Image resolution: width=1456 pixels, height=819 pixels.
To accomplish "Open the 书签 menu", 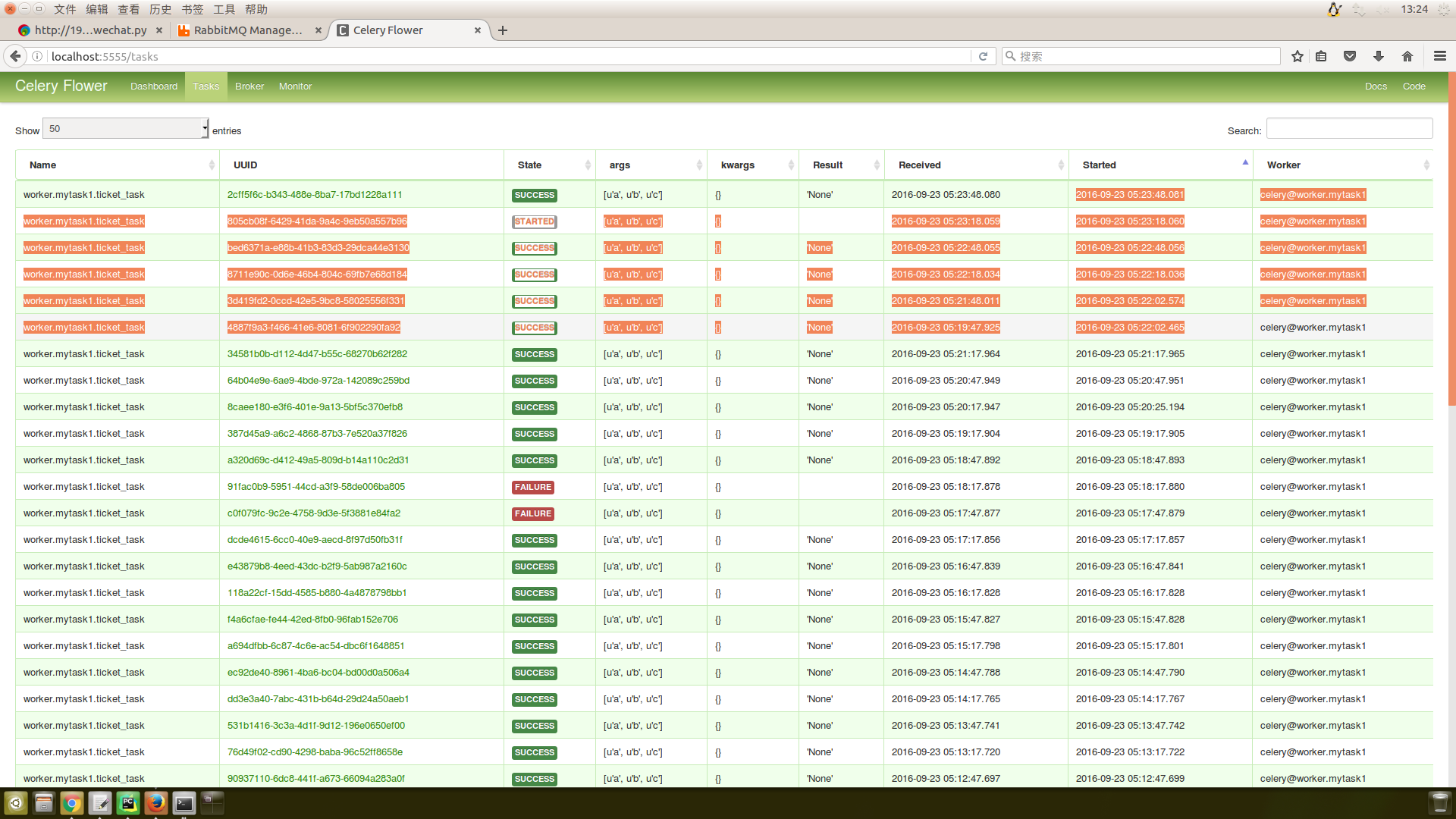I will click(192, 9).
